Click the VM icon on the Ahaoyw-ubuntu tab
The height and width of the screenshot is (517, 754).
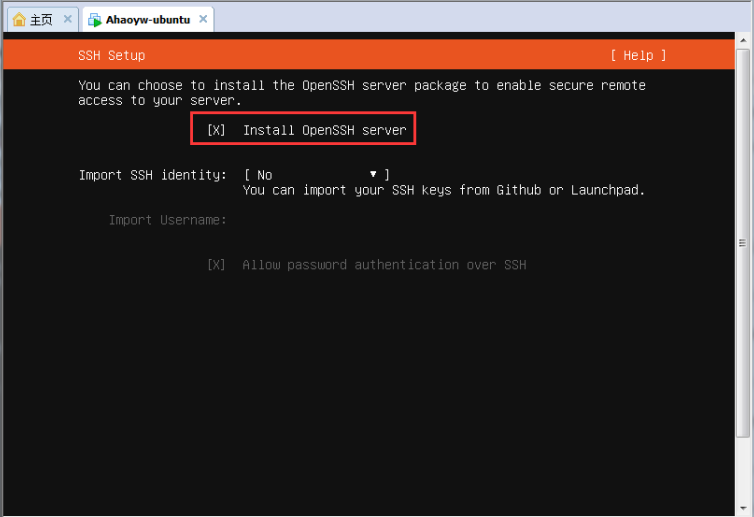94,20
